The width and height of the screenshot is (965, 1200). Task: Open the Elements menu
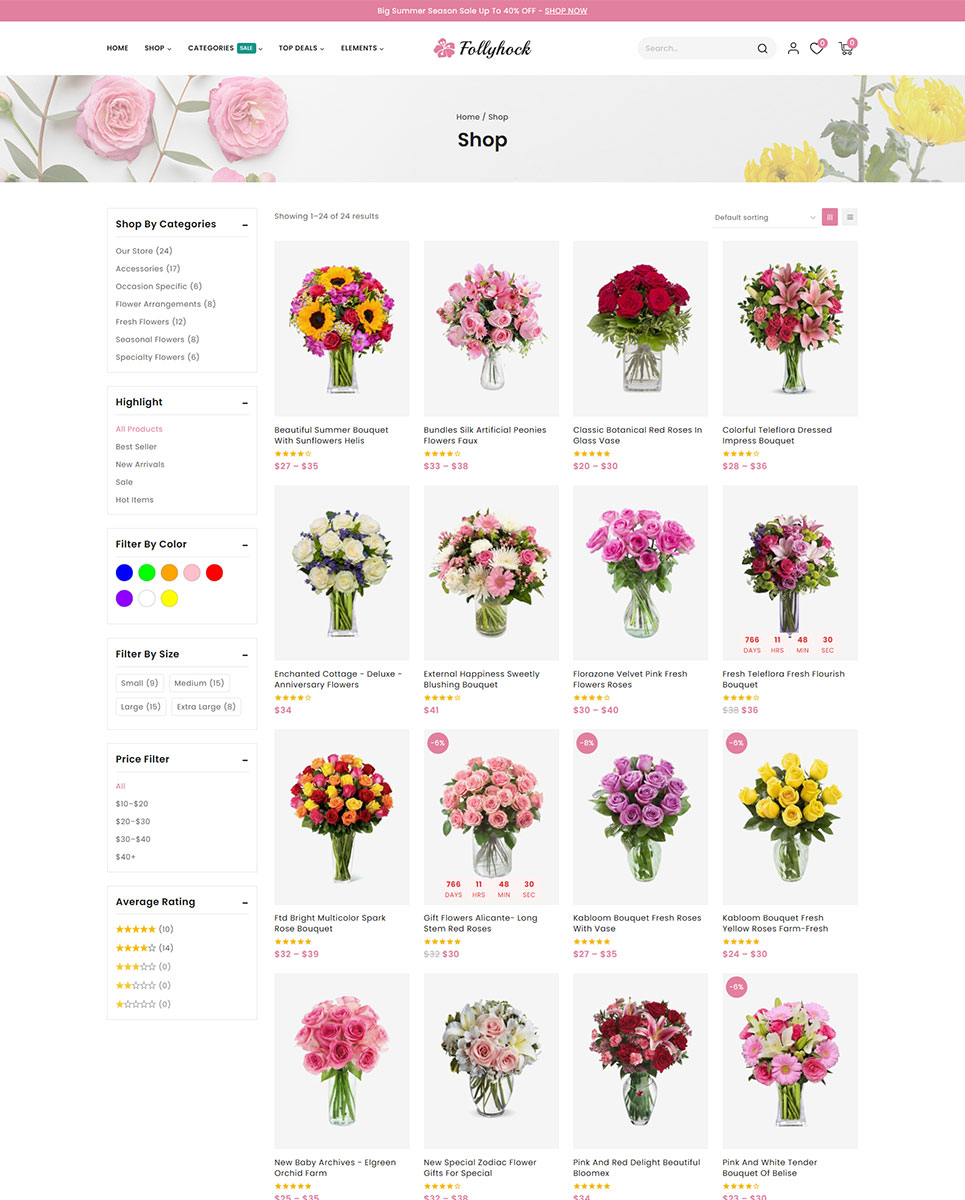(362, 48)
